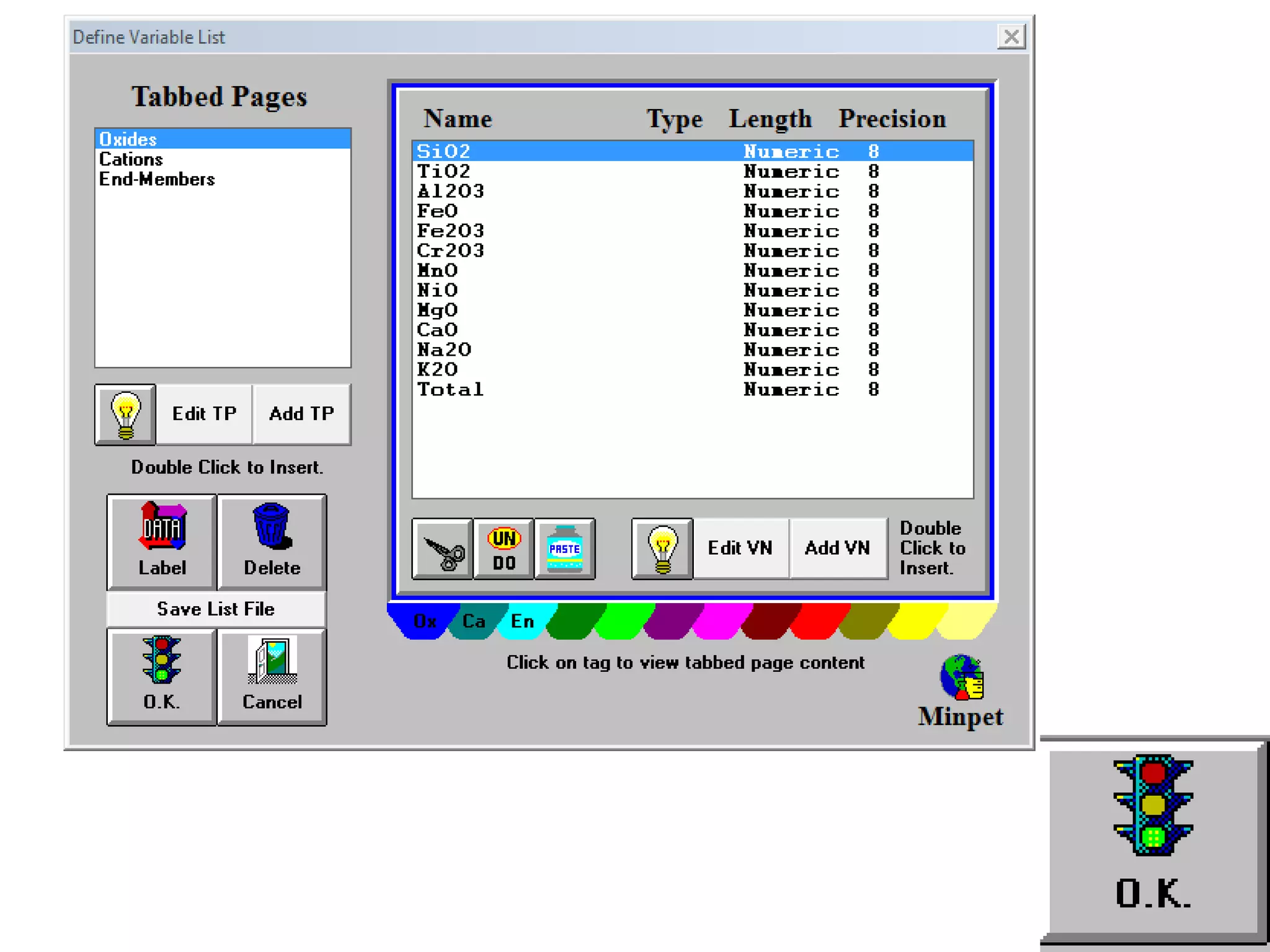Switch to the En cyan tab
Viewport: 1270px width, 952px height.
[x=522, y=621]
